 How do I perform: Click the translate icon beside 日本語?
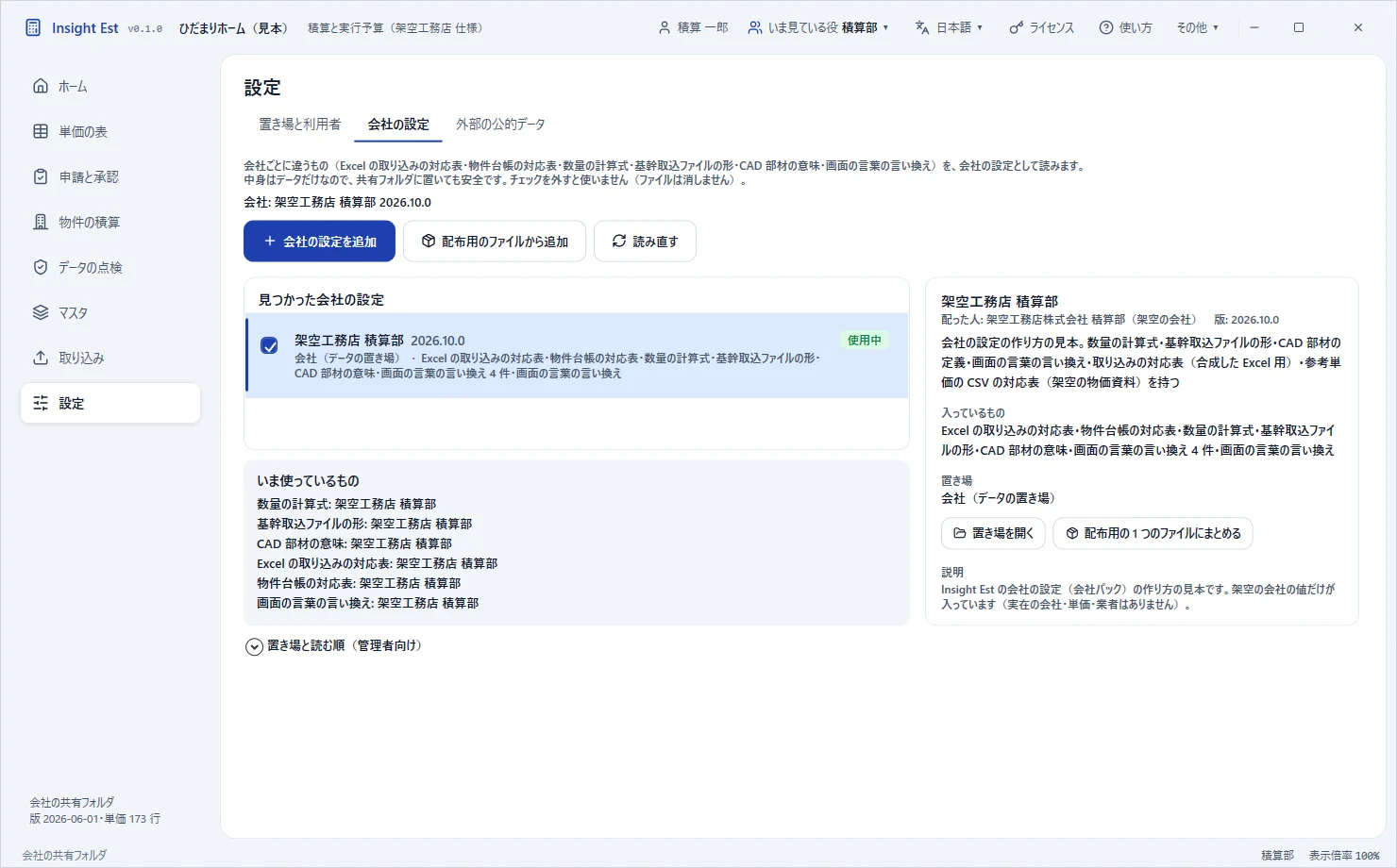pos(922,27)
